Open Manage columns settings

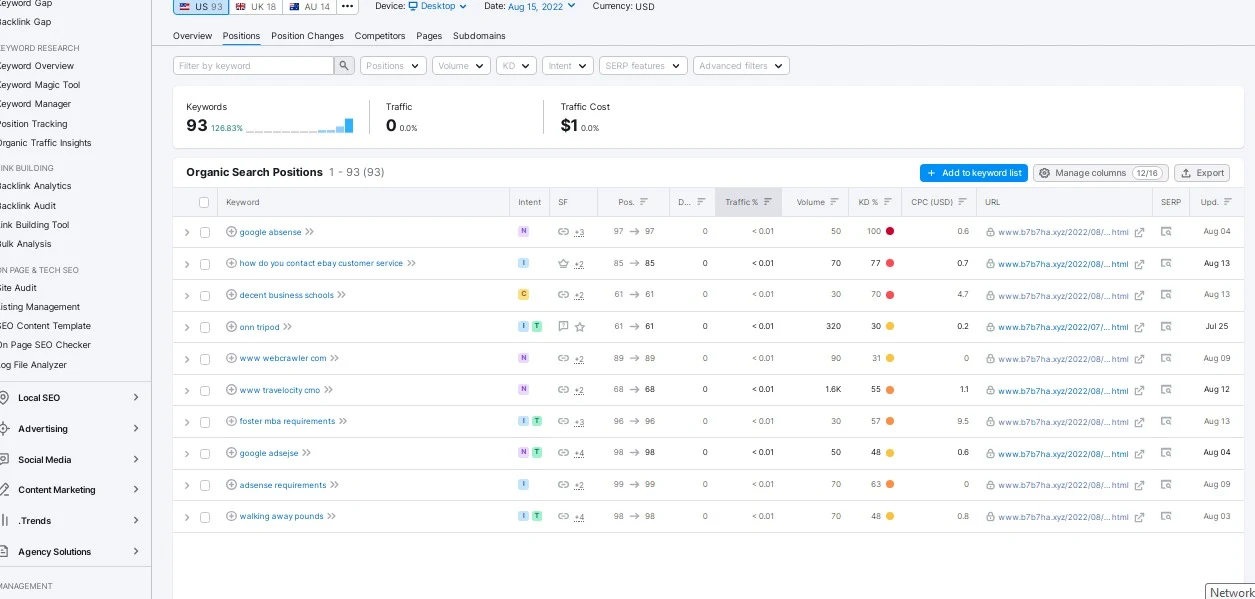click(1100, 173)
